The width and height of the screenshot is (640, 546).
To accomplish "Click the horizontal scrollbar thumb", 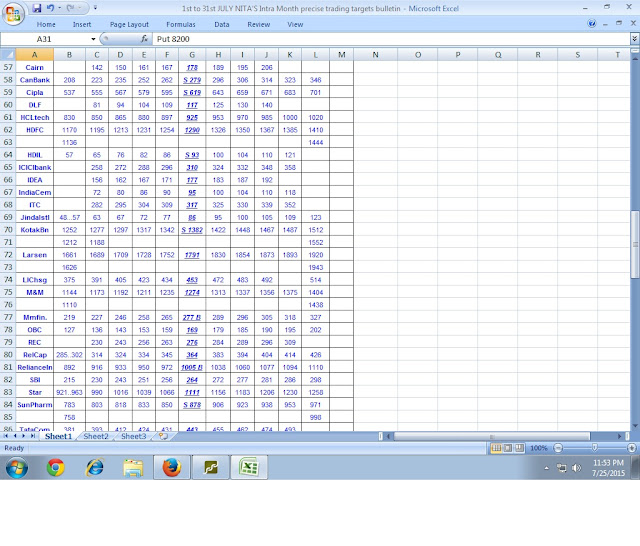I will 491,436.
